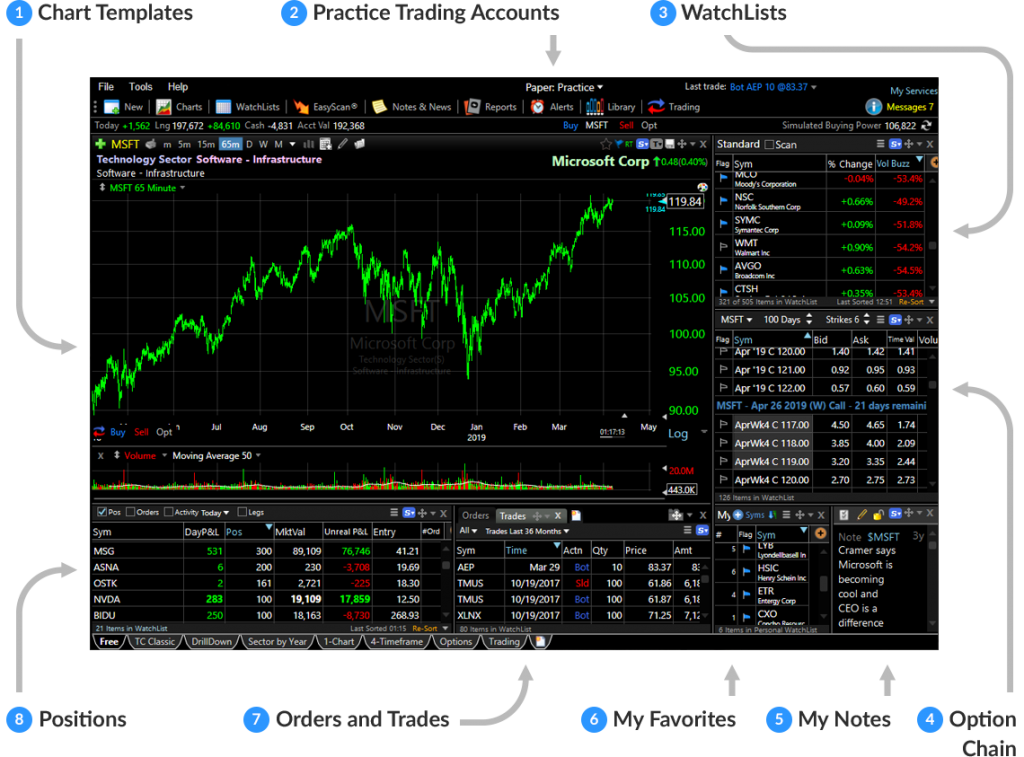Open the Tools menu
Viewport: 1024px width, 757px height.
tap(141, 87)
